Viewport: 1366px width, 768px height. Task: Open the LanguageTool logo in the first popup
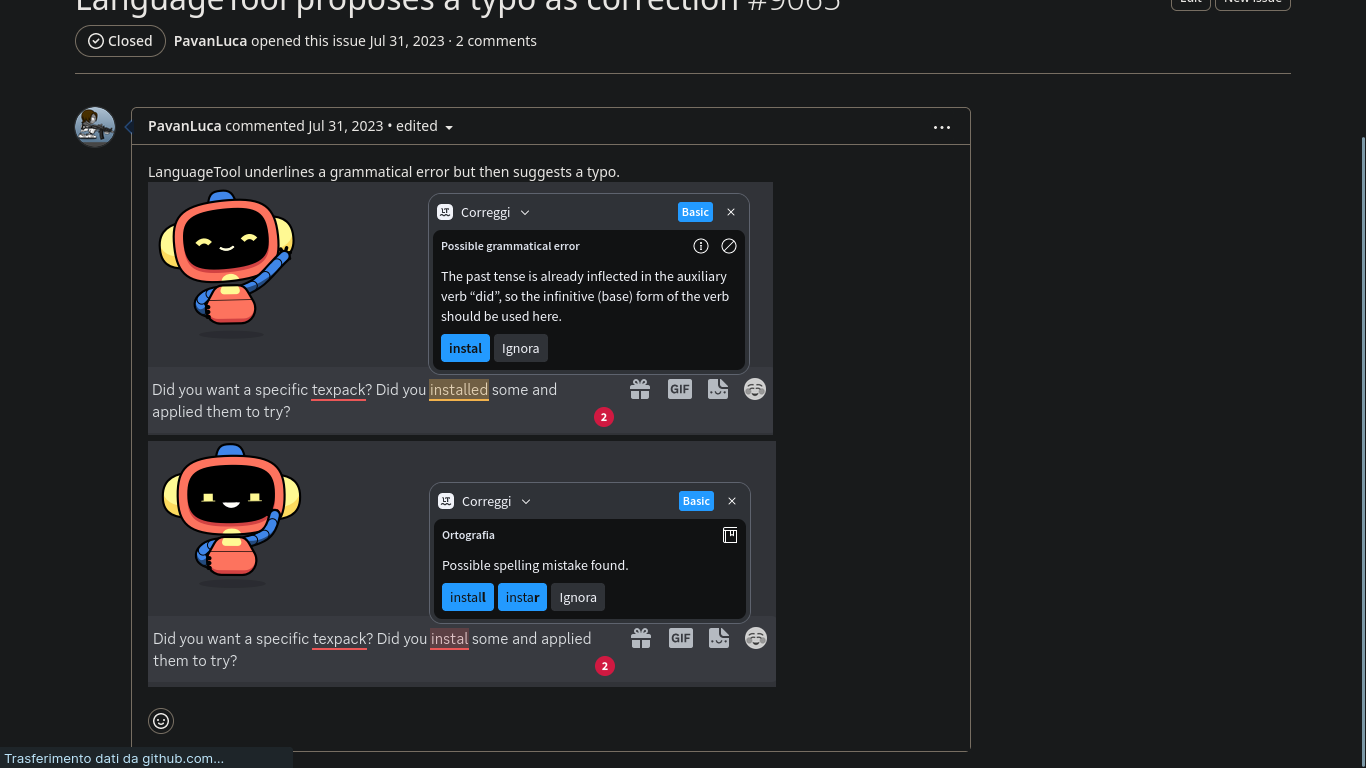(443, 212)
